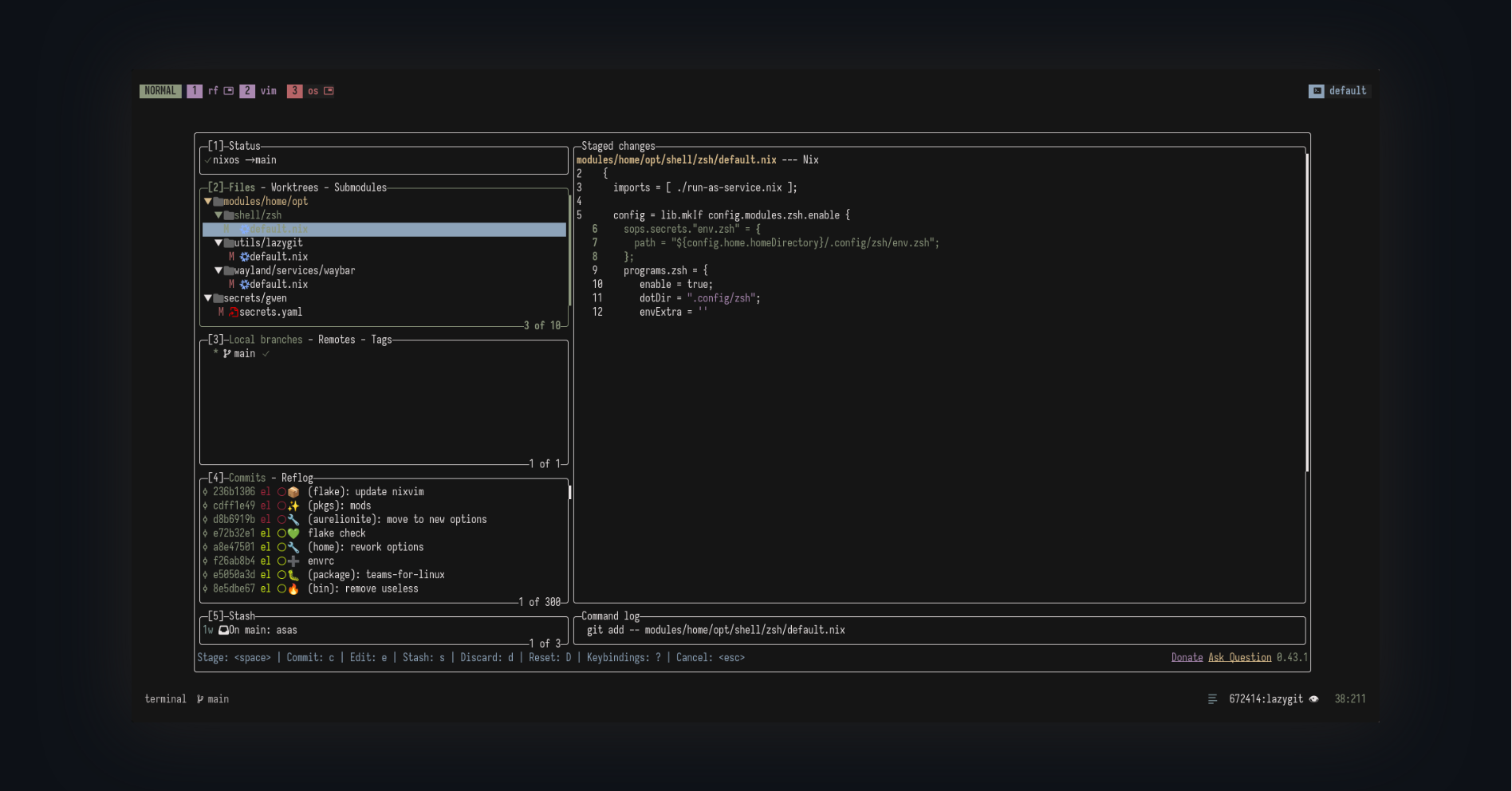Click the sparkles emoji on commit cdff1e49
1512x791 pixels.
tap(293, 506)
